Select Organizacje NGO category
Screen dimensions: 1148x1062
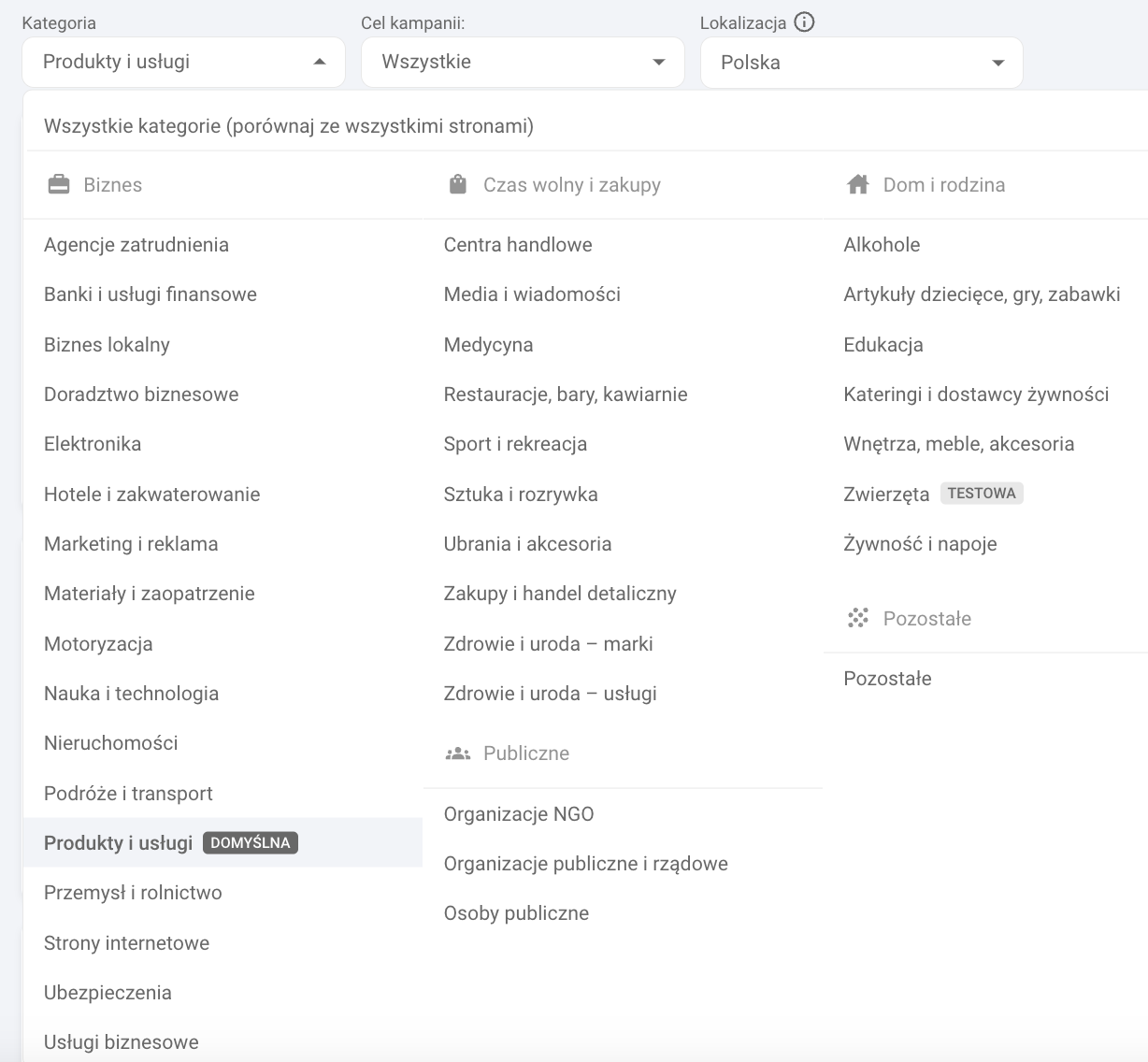pos(519,814)
